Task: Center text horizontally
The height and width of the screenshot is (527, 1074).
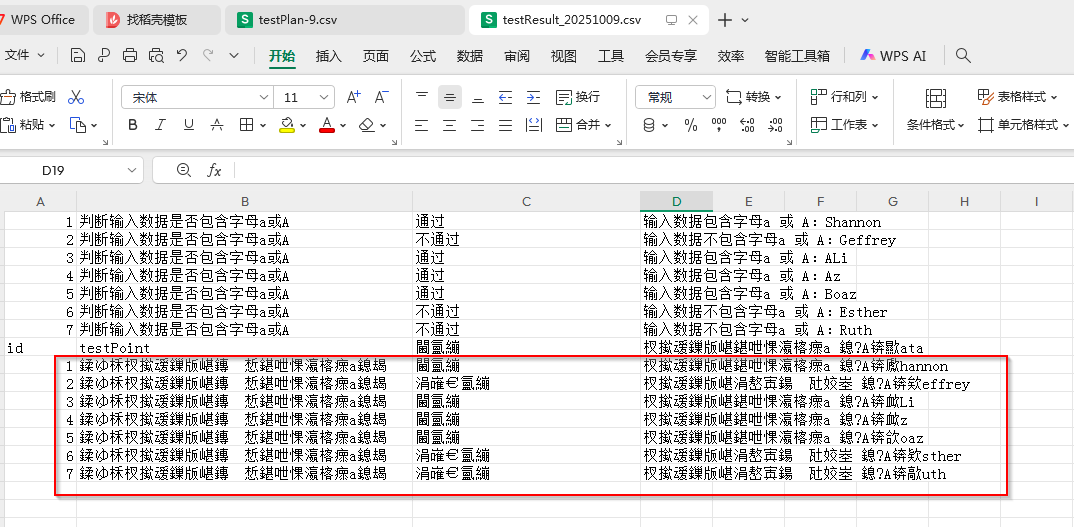Action: (x=450, y=125)
